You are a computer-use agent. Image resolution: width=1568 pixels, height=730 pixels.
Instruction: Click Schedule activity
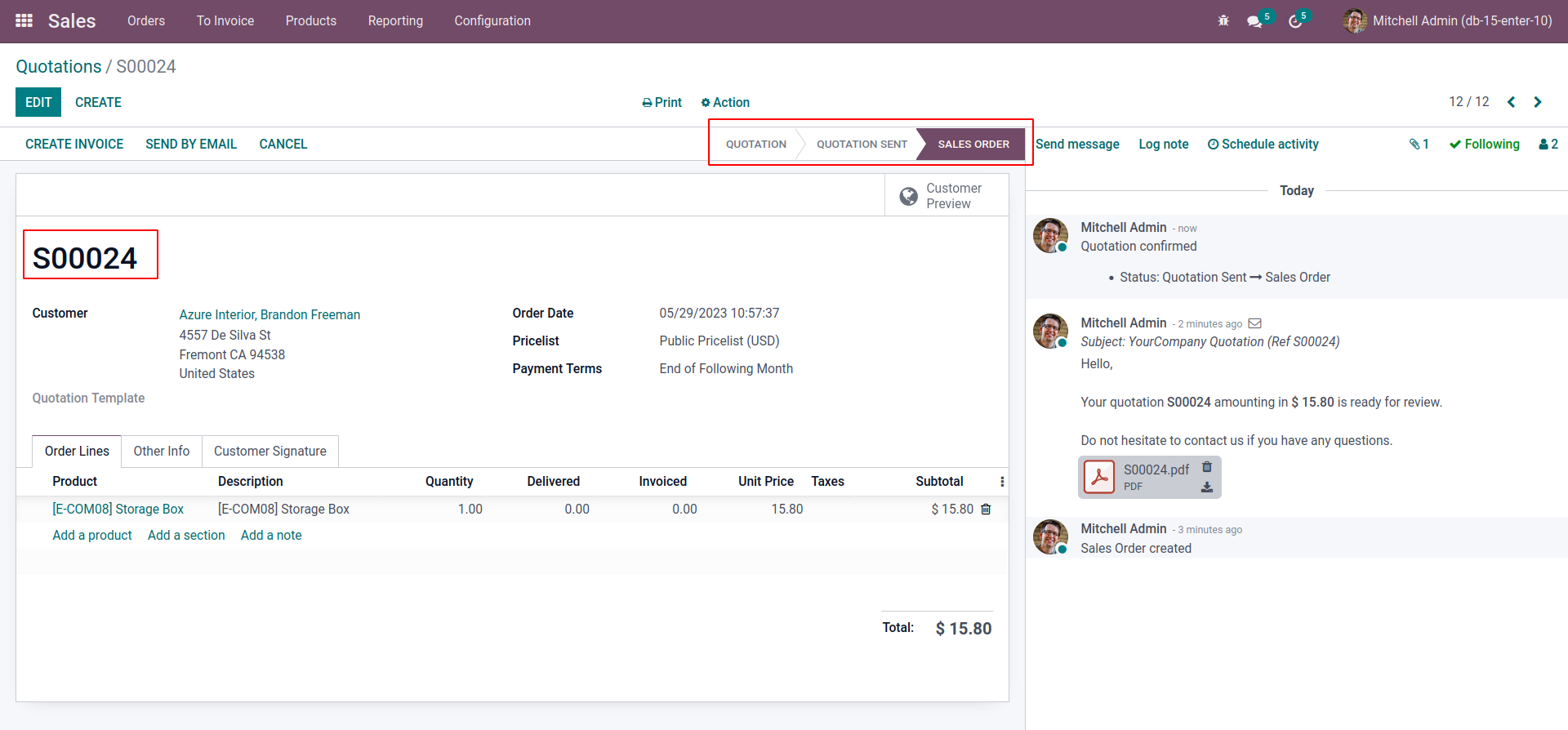(x=1263, y=145)
